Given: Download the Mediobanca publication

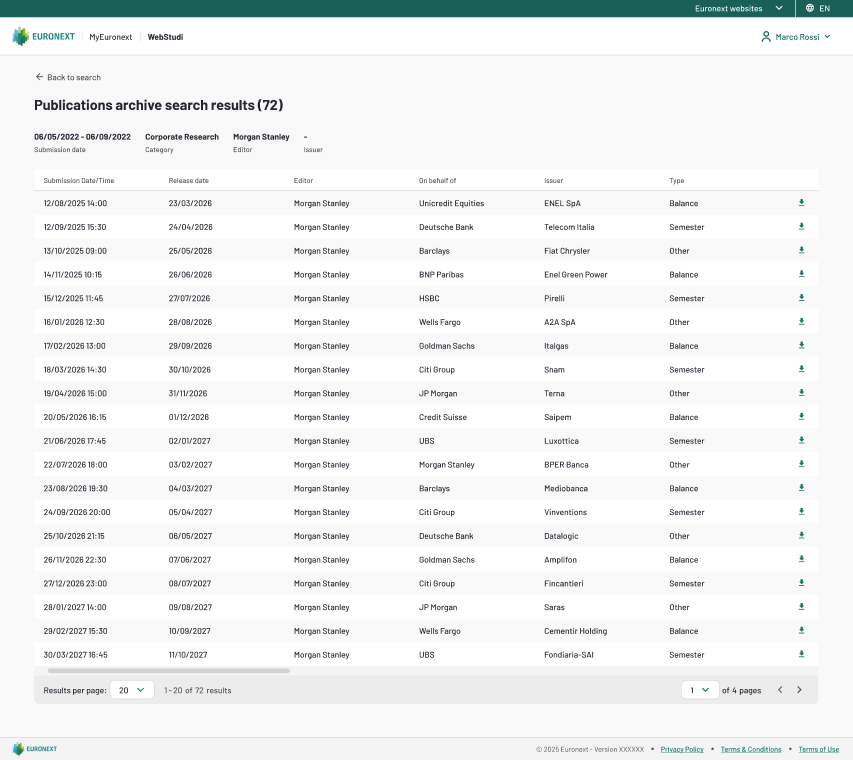Looking at the screenshot, I should point(801,488).
